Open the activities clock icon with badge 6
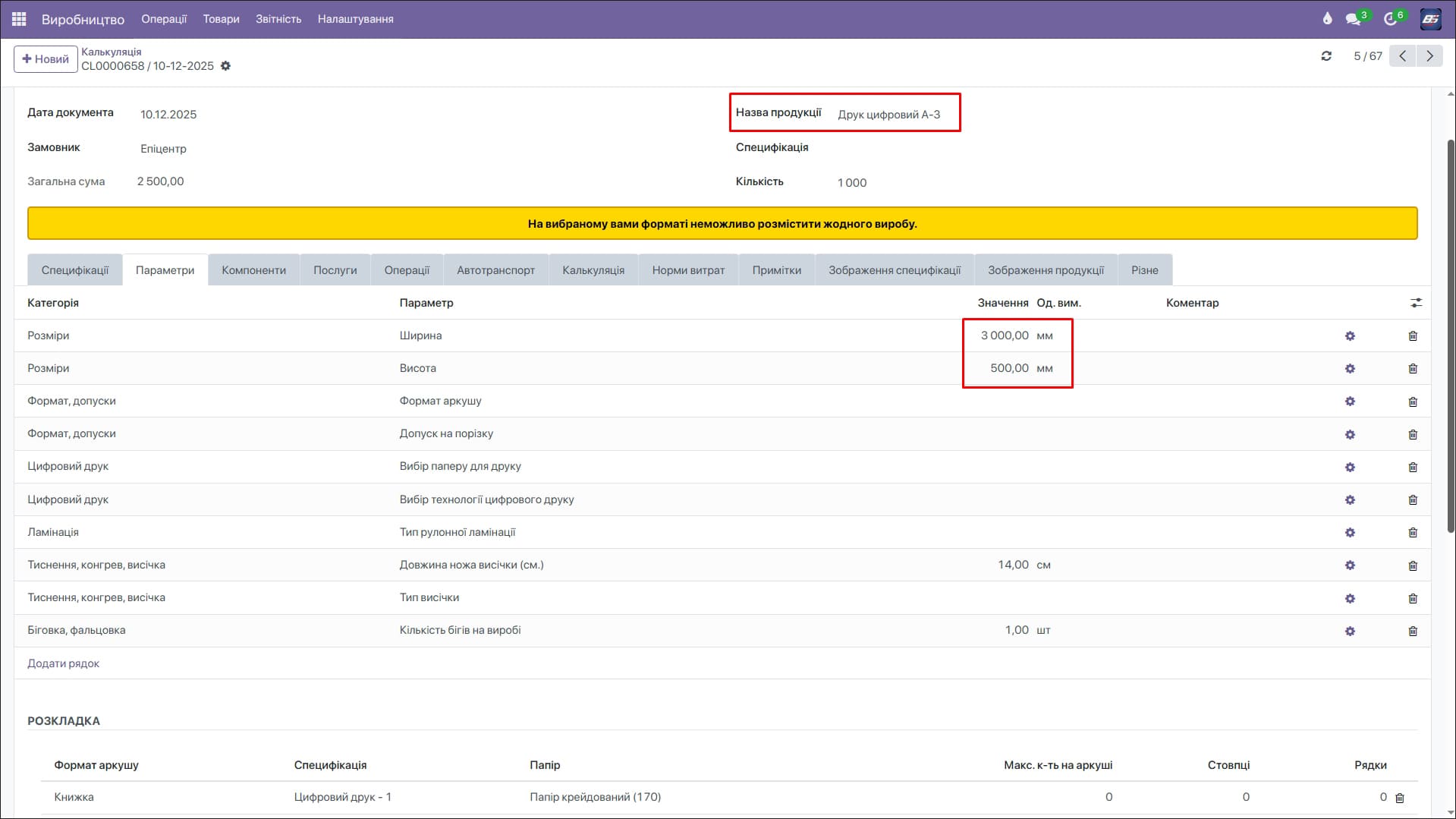Screen dimensions: 1456x819 click(x=1391, y=19)
